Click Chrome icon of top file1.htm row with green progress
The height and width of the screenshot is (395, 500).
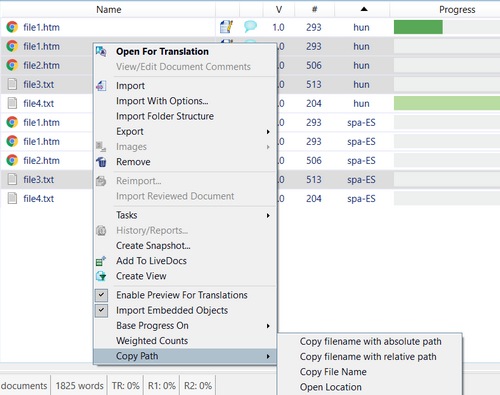(12, 27)
